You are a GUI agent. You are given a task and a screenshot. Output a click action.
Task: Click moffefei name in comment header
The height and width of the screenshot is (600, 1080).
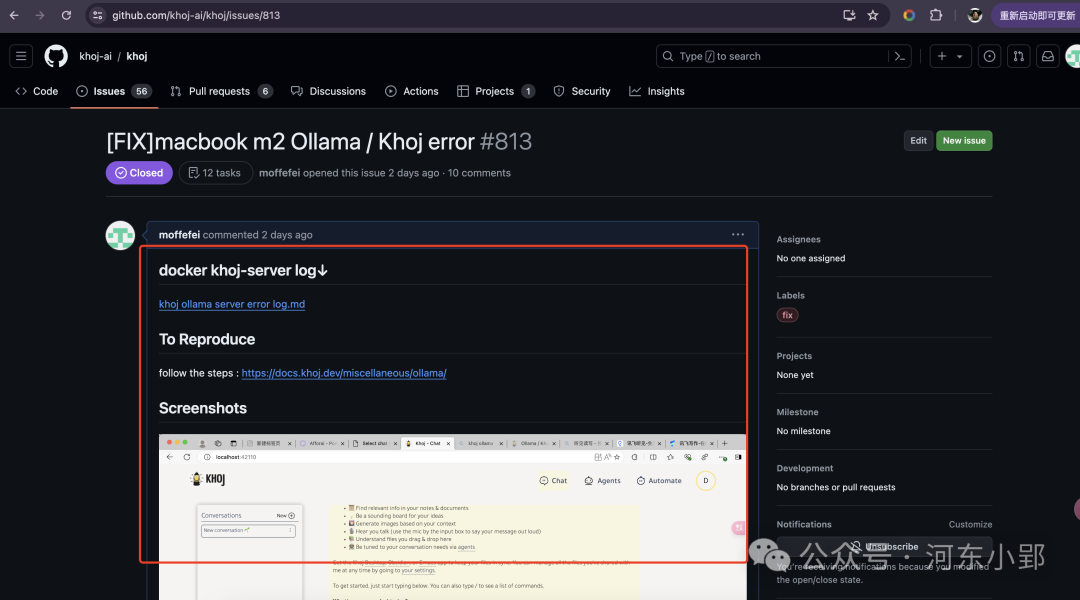pos(179,235)
